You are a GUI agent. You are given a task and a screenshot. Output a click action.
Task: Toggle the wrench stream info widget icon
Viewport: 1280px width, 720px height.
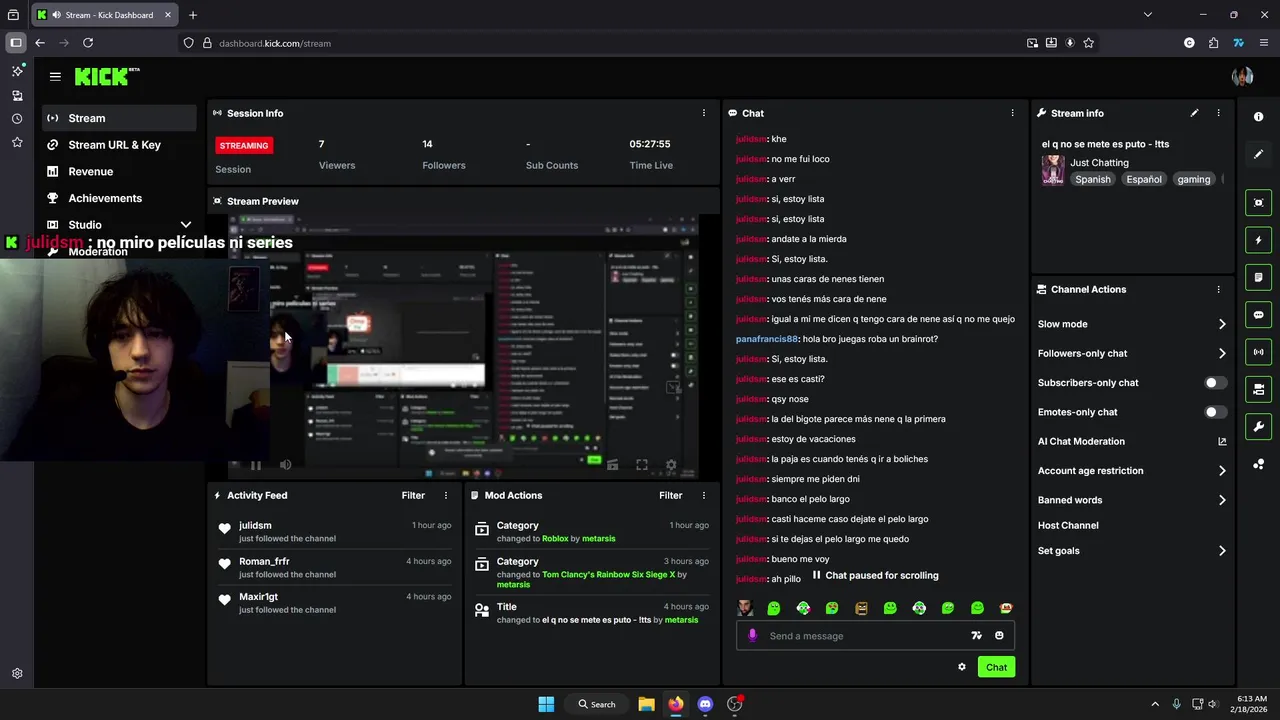coord(1258,427)
